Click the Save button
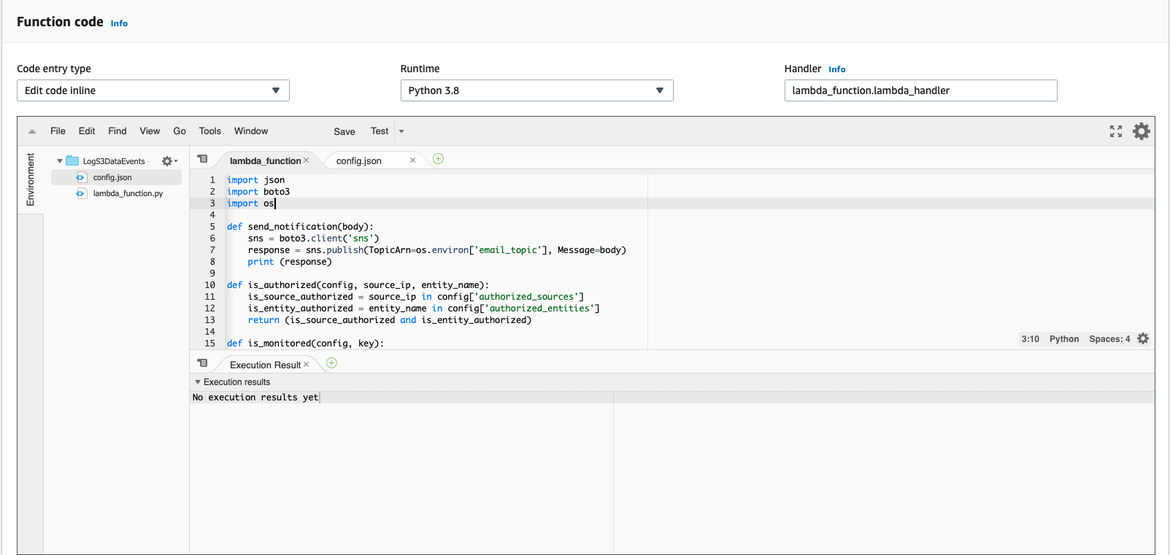Screen dimensions: 1170x555 (x=344, y=131)
